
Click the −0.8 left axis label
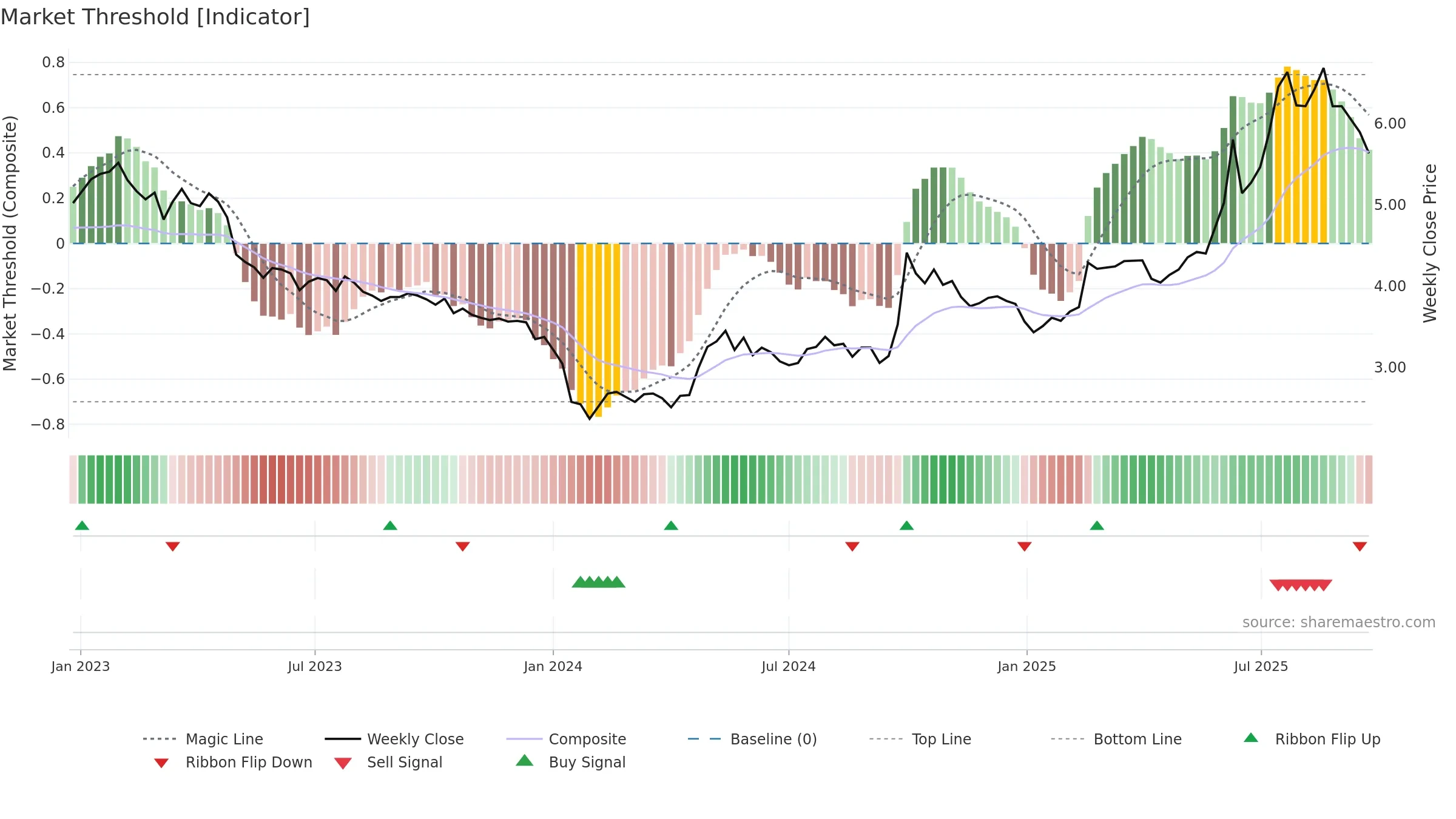[47, 425]
